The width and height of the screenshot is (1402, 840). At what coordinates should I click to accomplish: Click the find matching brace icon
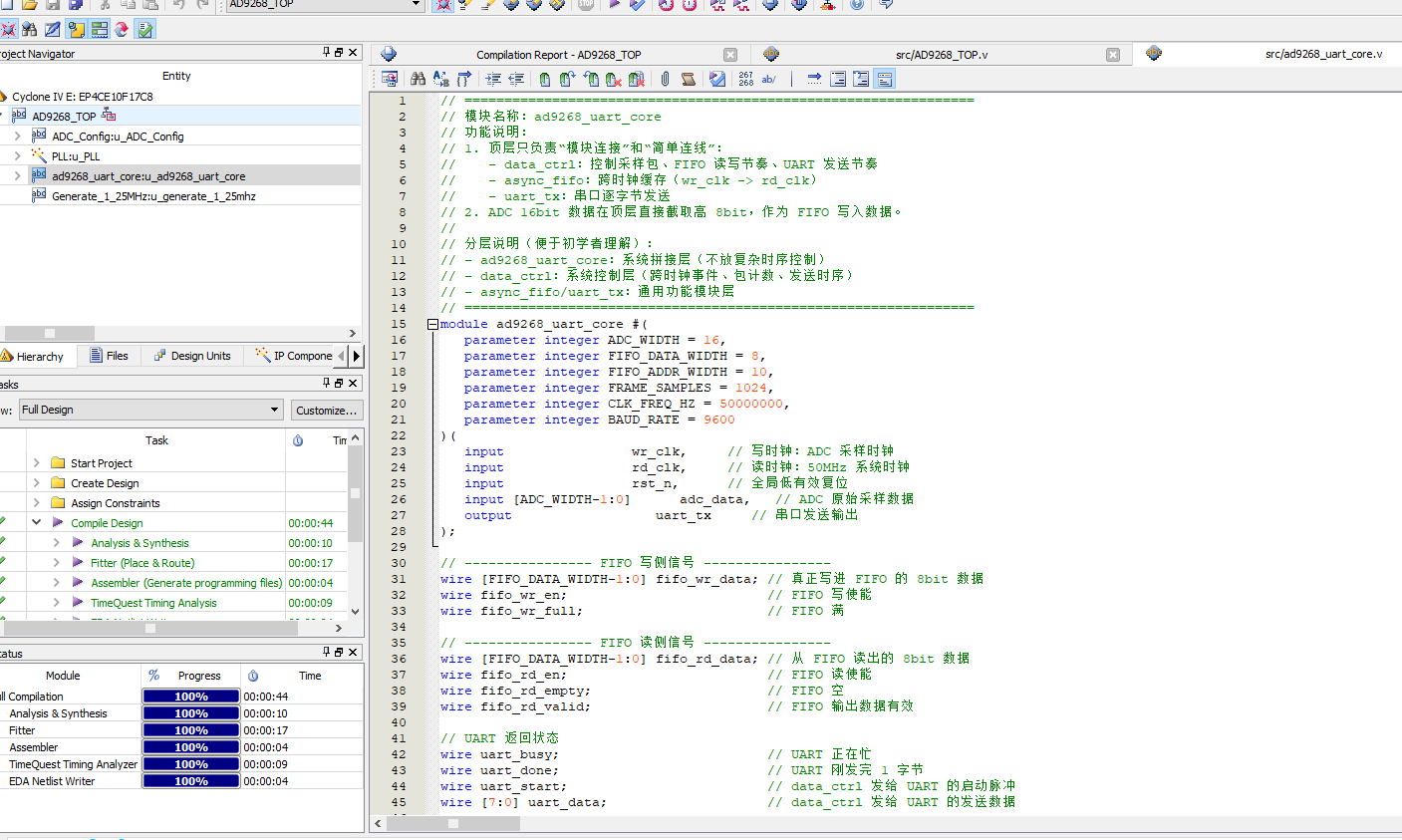[464, 79]
